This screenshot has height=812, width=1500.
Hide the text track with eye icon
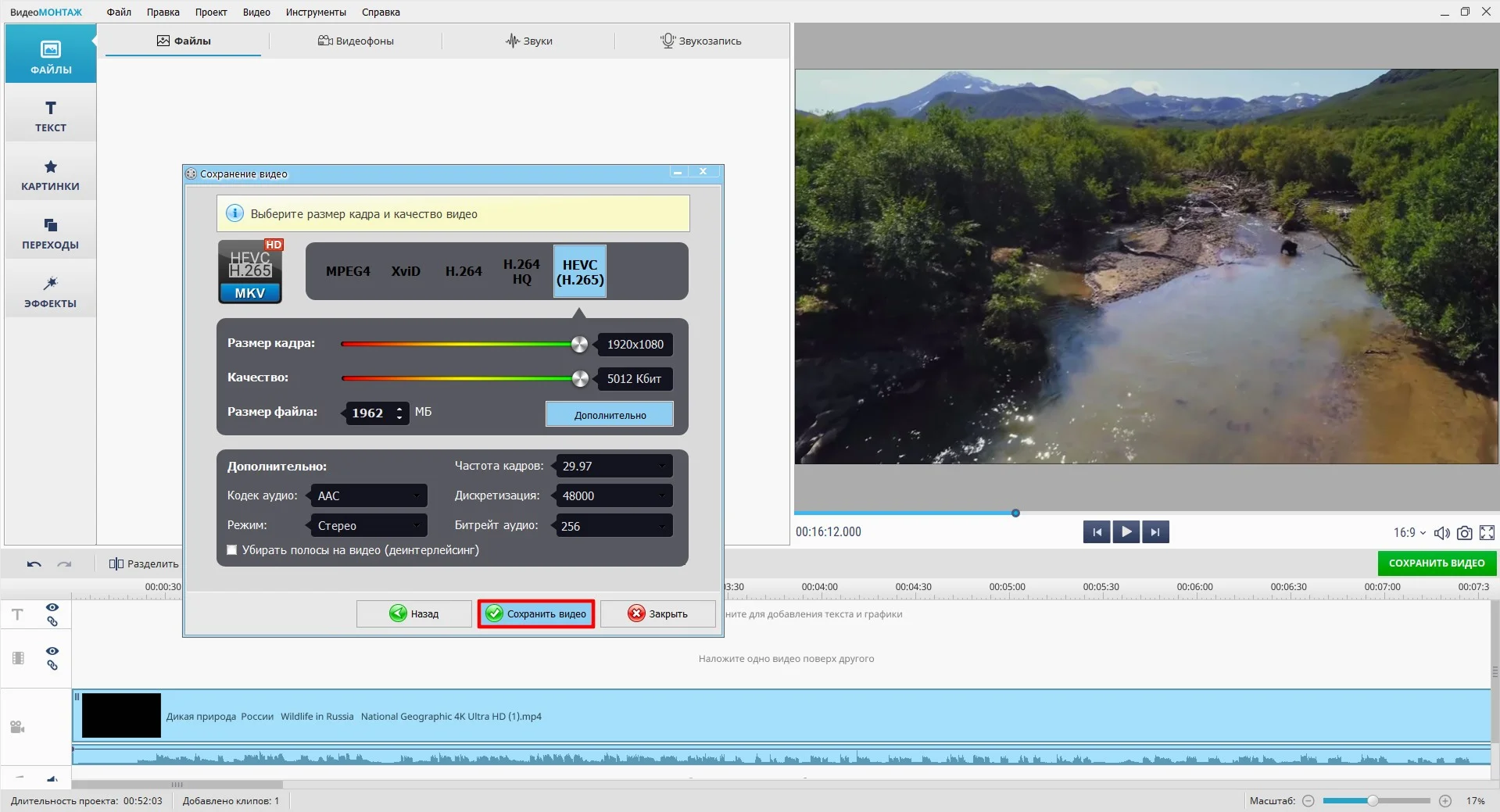pyautogui.click(x=52, y=607)
